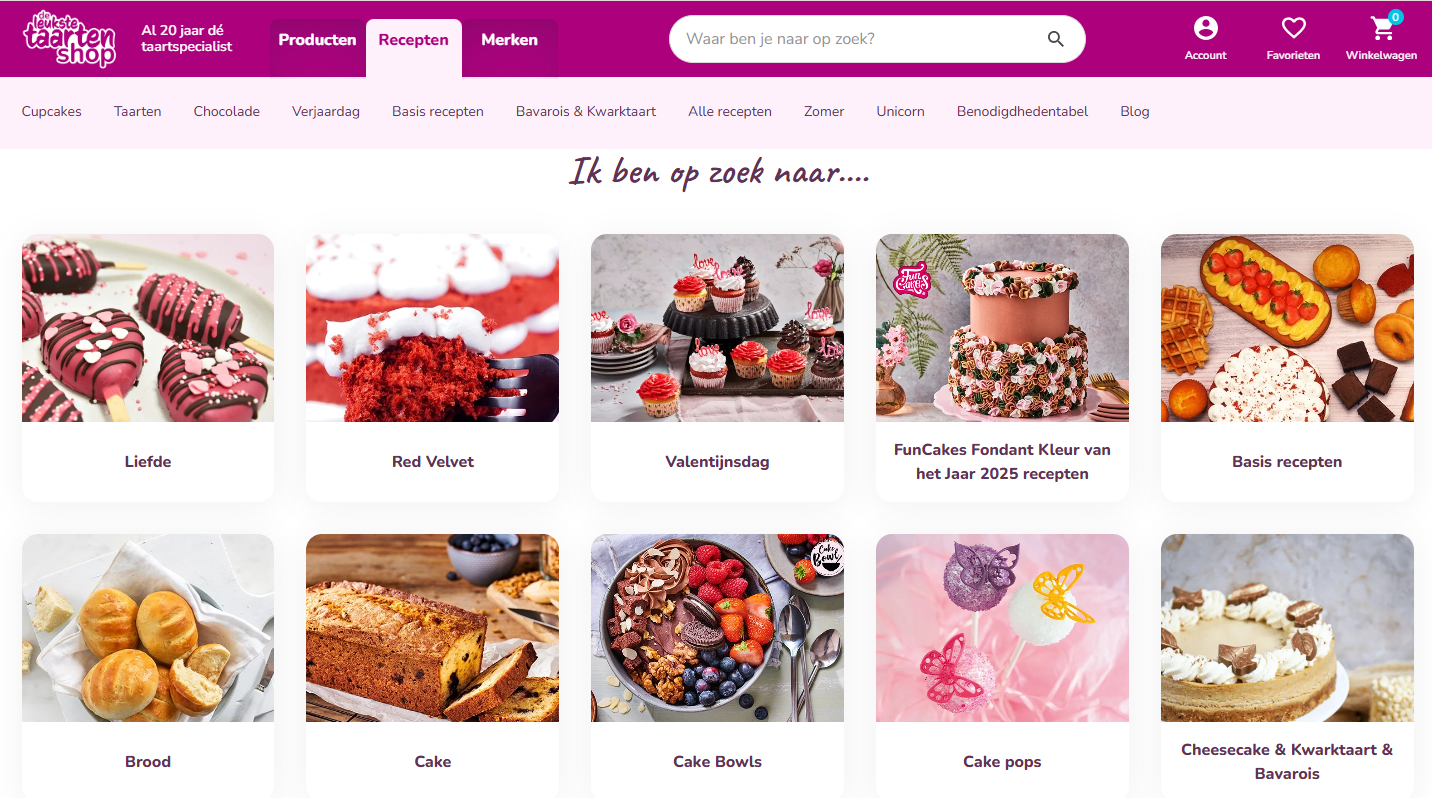The image size is (1432, 798).
Task: Select the Red Velvet recipe thumbnail
Action: (432, 328)
